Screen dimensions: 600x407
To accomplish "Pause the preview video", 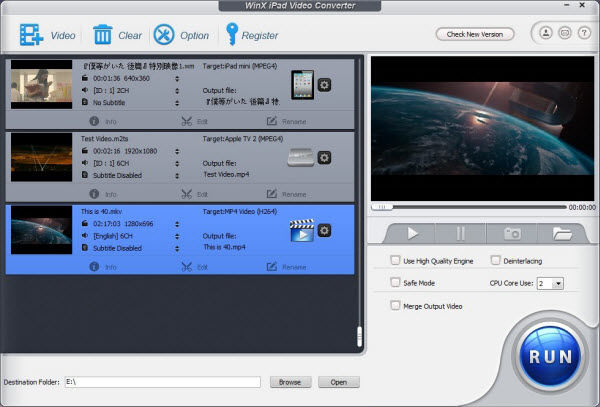I will (461, 233).
